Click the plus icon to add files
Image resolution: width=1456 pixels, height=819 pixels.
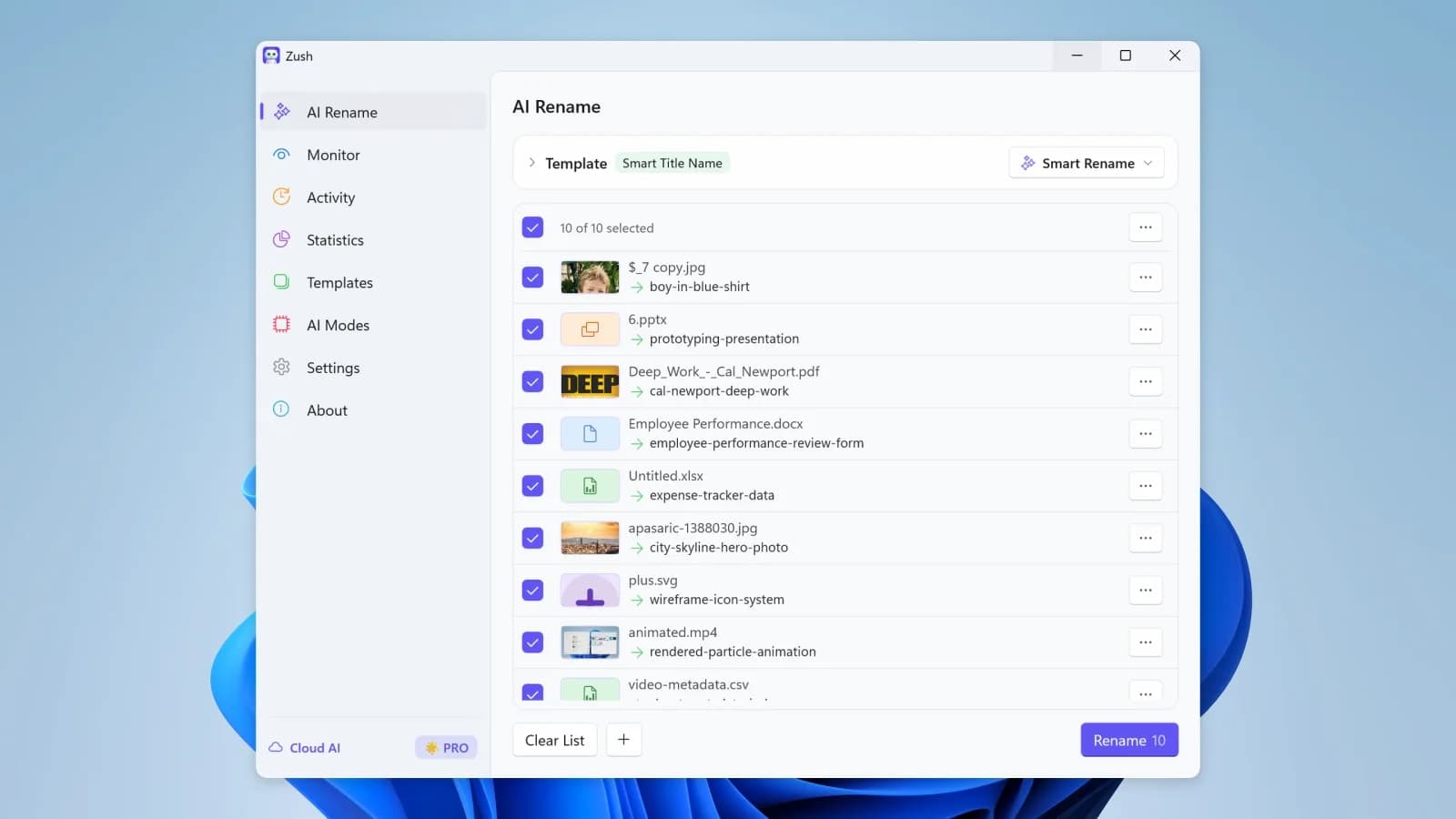pyautogui.click(x=623, y=740)
